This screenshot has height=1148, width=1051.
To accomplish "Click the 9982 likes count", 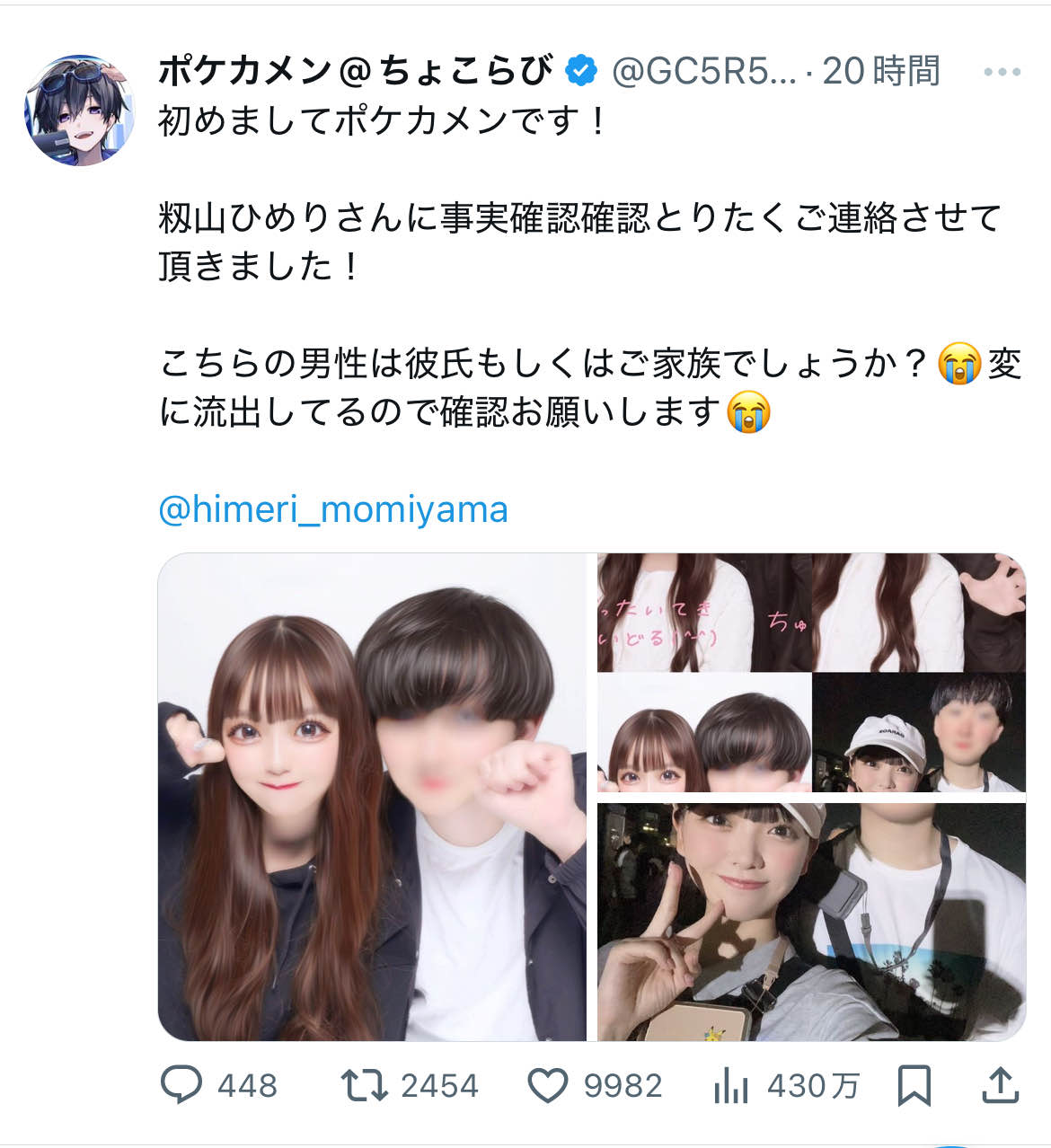I will point(623,1086).
